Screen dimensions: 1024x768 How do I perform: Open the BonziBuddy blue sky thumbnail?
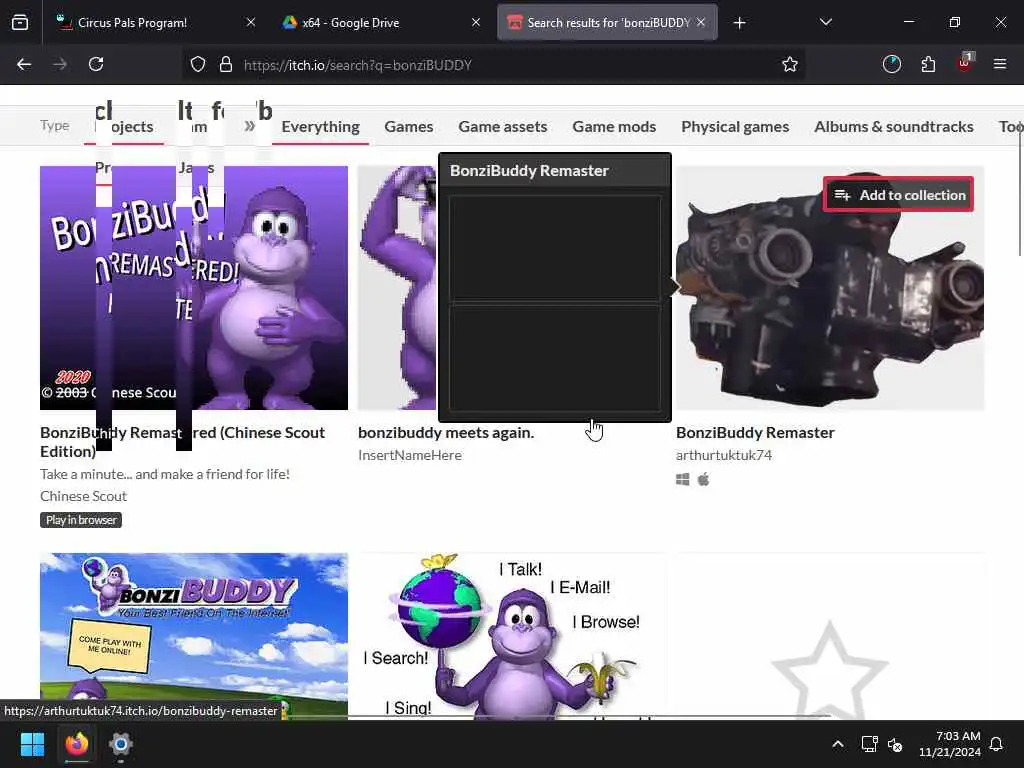point(194,636)
